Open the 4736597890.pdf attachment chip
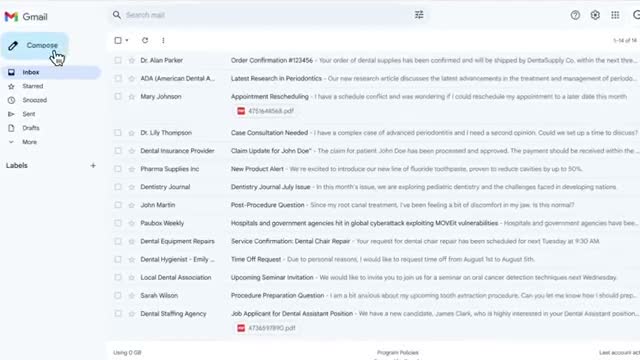This screenshot has width=640, height=360. tap(266, 328)
